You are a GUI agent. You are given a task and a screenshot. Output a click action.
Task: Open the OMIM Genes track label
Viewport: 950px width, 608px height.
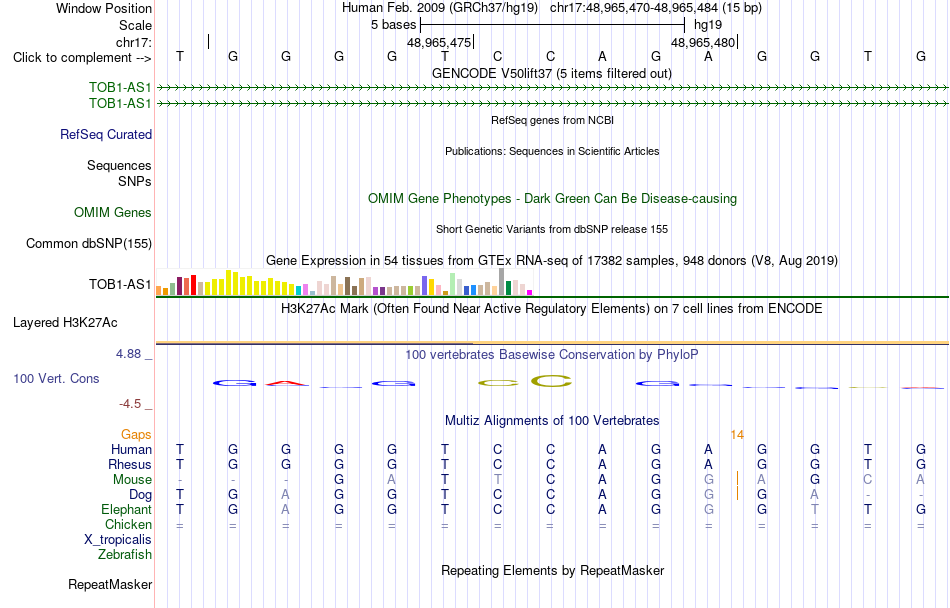112,213
